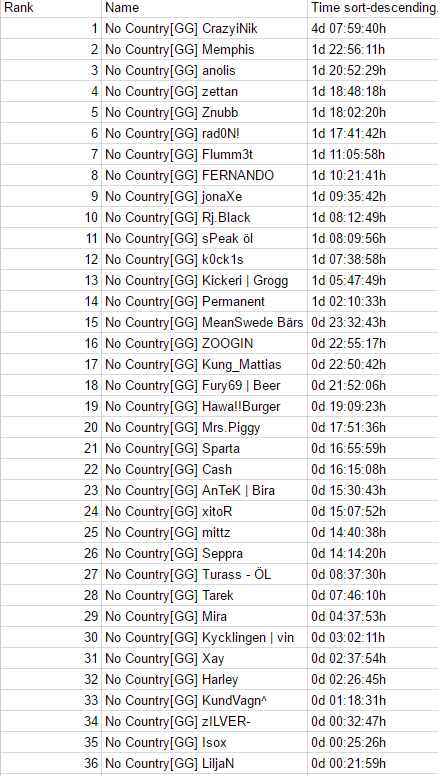Select the zettan name cell

point(204,91)
